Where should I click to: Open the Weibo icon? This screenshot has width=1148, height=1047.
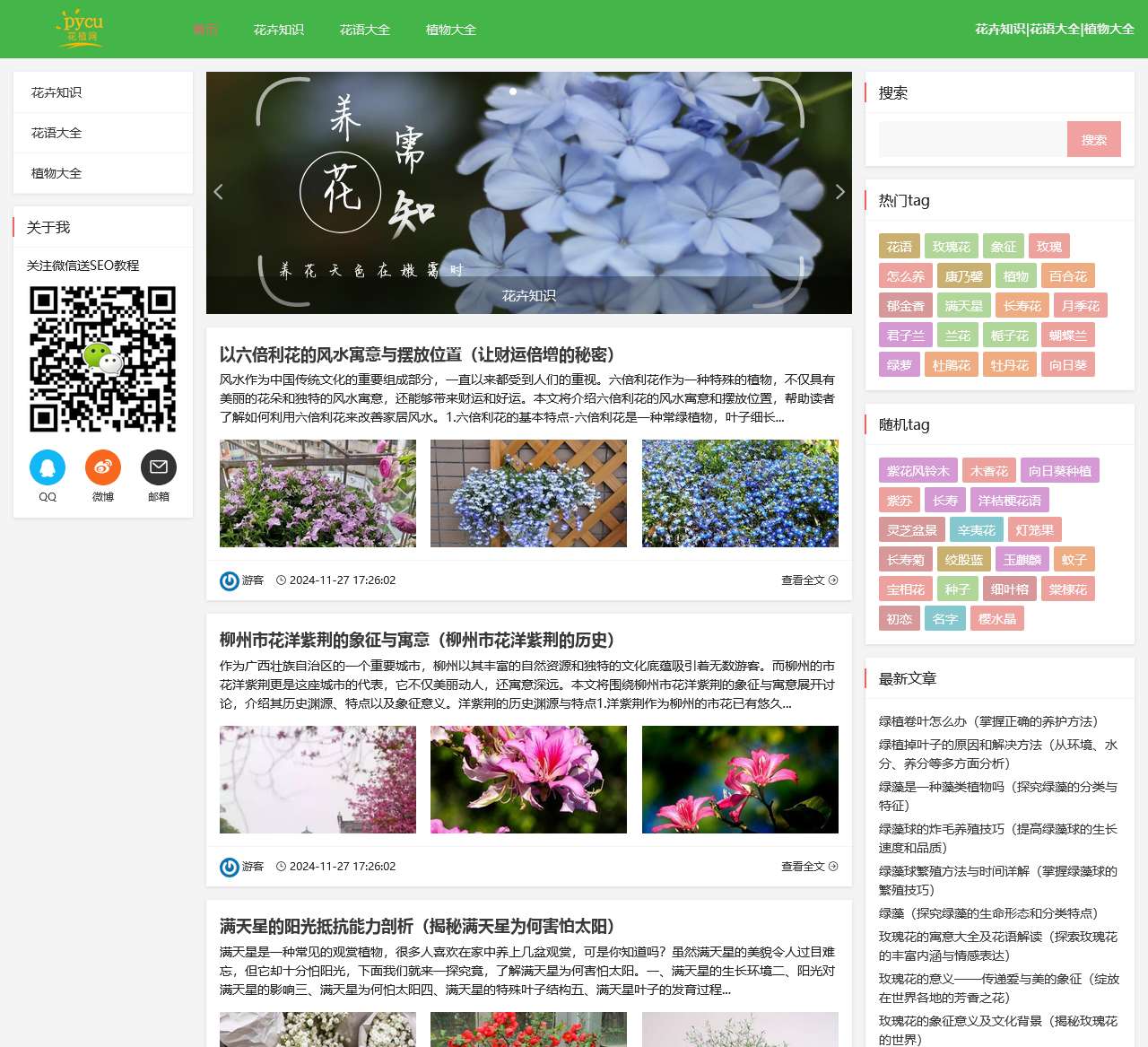click(x=103, y=467)
